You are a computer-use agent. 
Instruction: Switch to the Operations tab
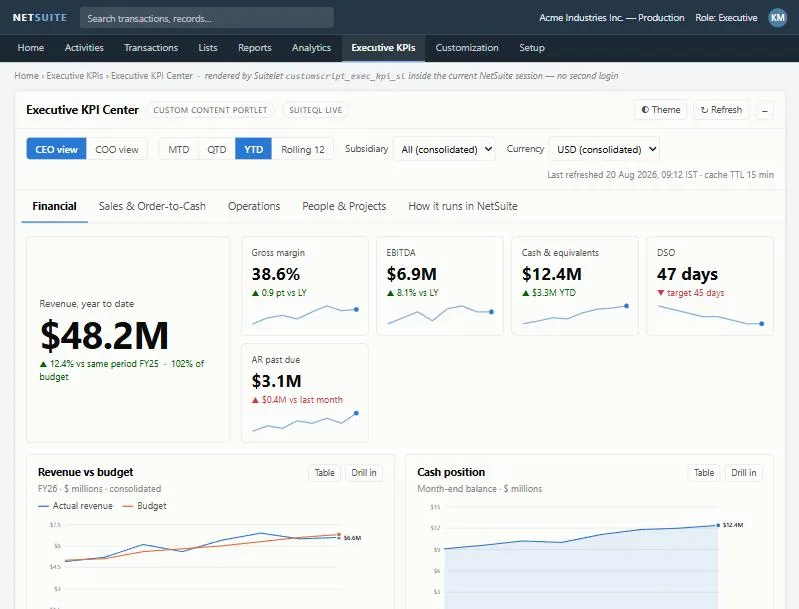click(254, 206)
